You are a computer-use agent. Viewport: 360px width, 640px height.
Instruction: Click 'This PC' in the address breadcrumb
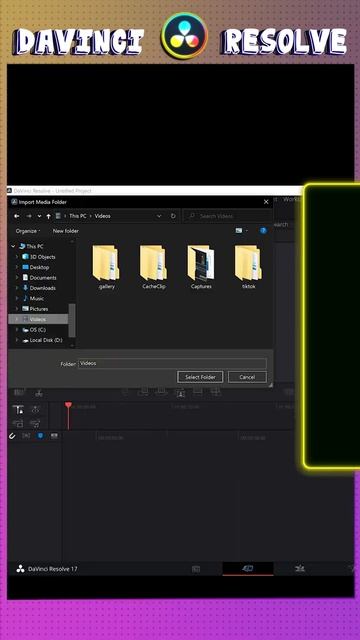78,216
